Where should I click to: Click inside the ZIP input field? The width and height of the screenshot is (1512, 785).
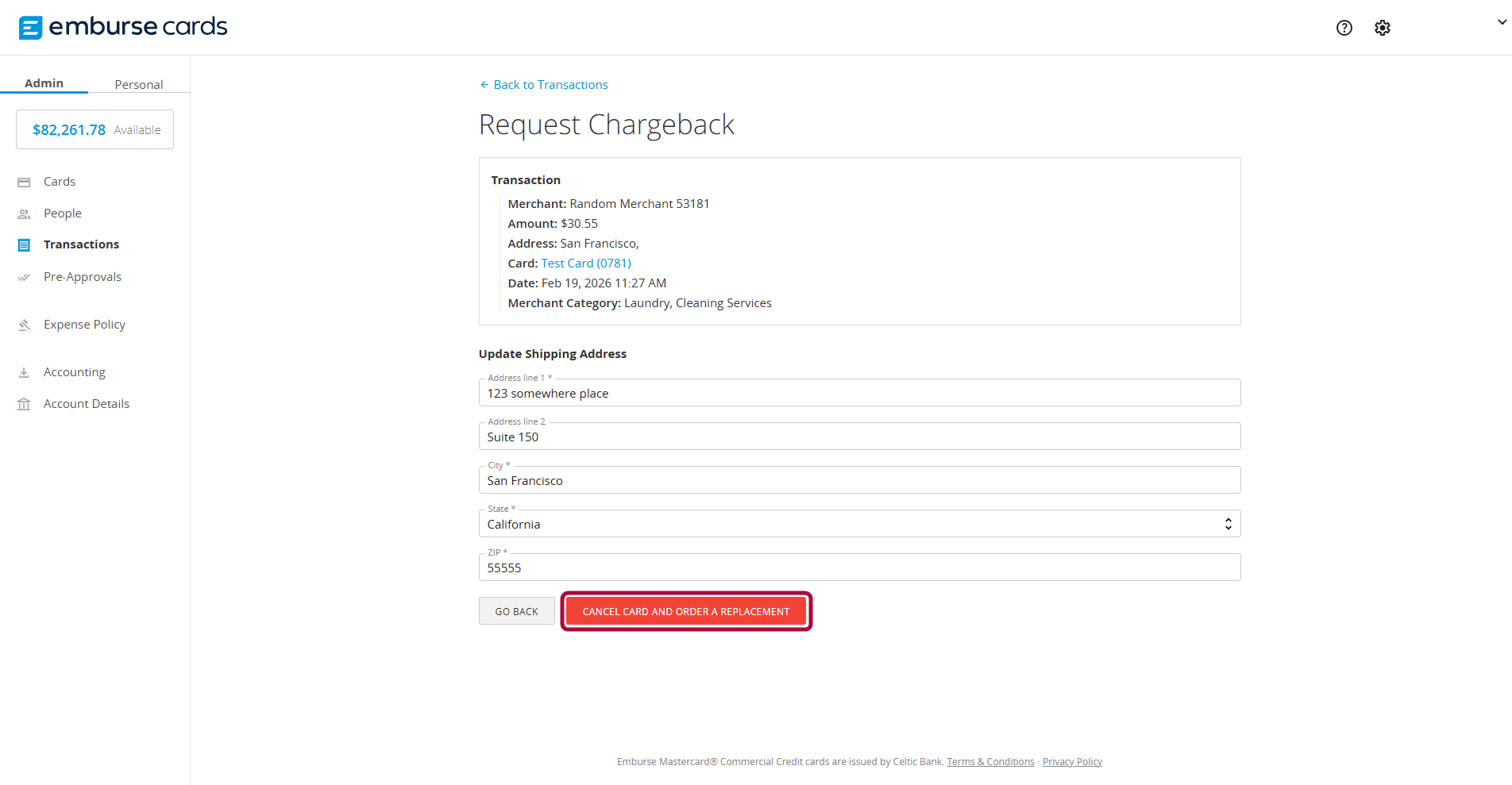pyautogui.click(x=858, y=567)
